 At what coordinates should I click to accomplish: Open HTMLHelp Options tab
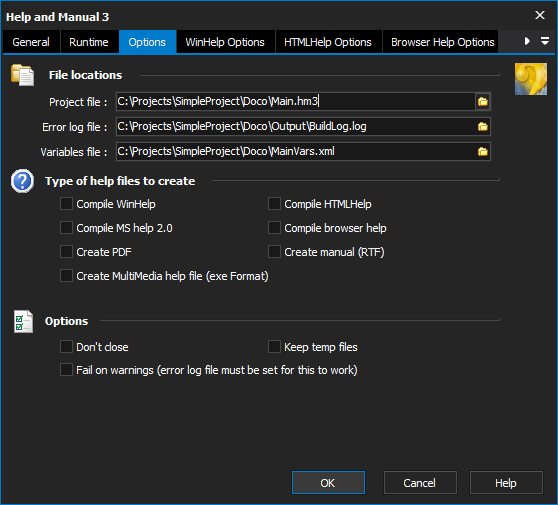tap(328, 42)
